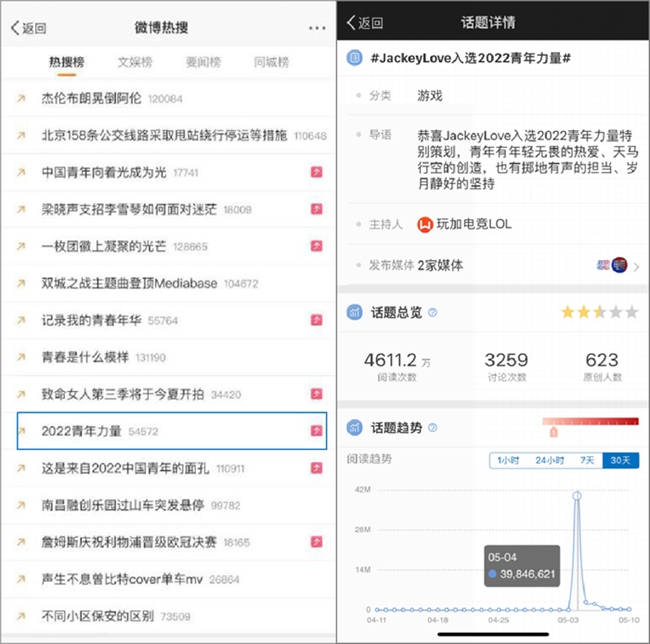Open topic 南昌融创乐园过山车突发悬停
Image resolution: width=650 pixels, height=644 pixels.
168,505
